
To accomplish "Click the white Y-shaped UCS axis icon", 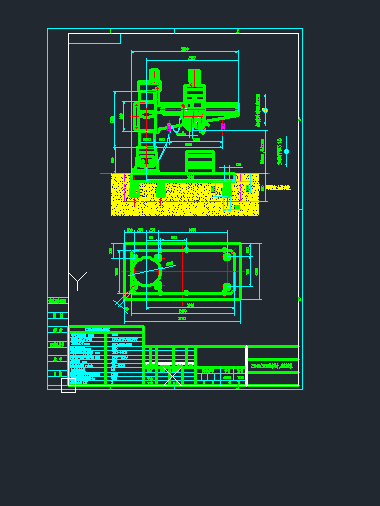I will coord(78,281).
